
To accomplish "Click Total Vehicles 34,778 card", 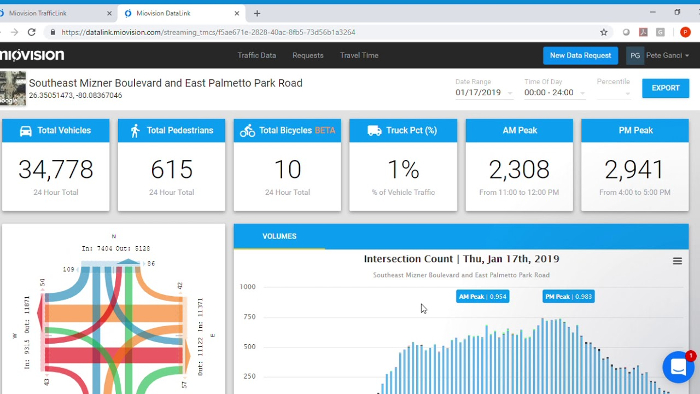I will click(56, 165).
